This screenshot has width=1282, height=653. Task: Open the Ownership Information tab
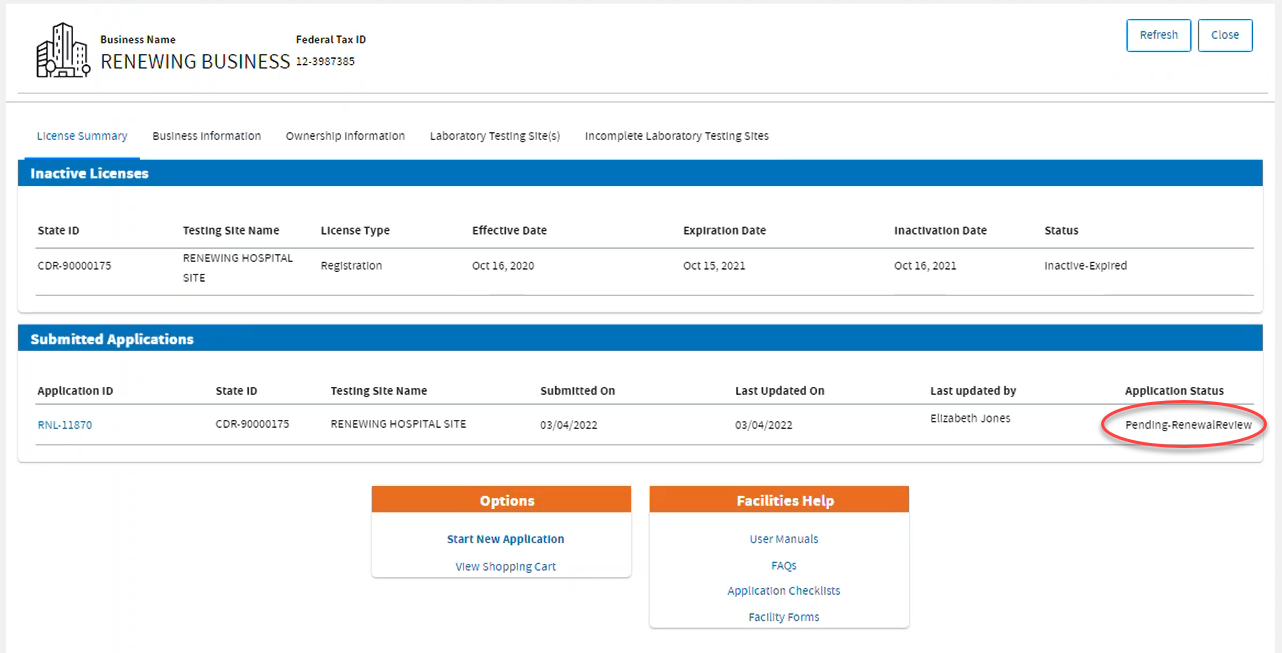coord(345,136)
